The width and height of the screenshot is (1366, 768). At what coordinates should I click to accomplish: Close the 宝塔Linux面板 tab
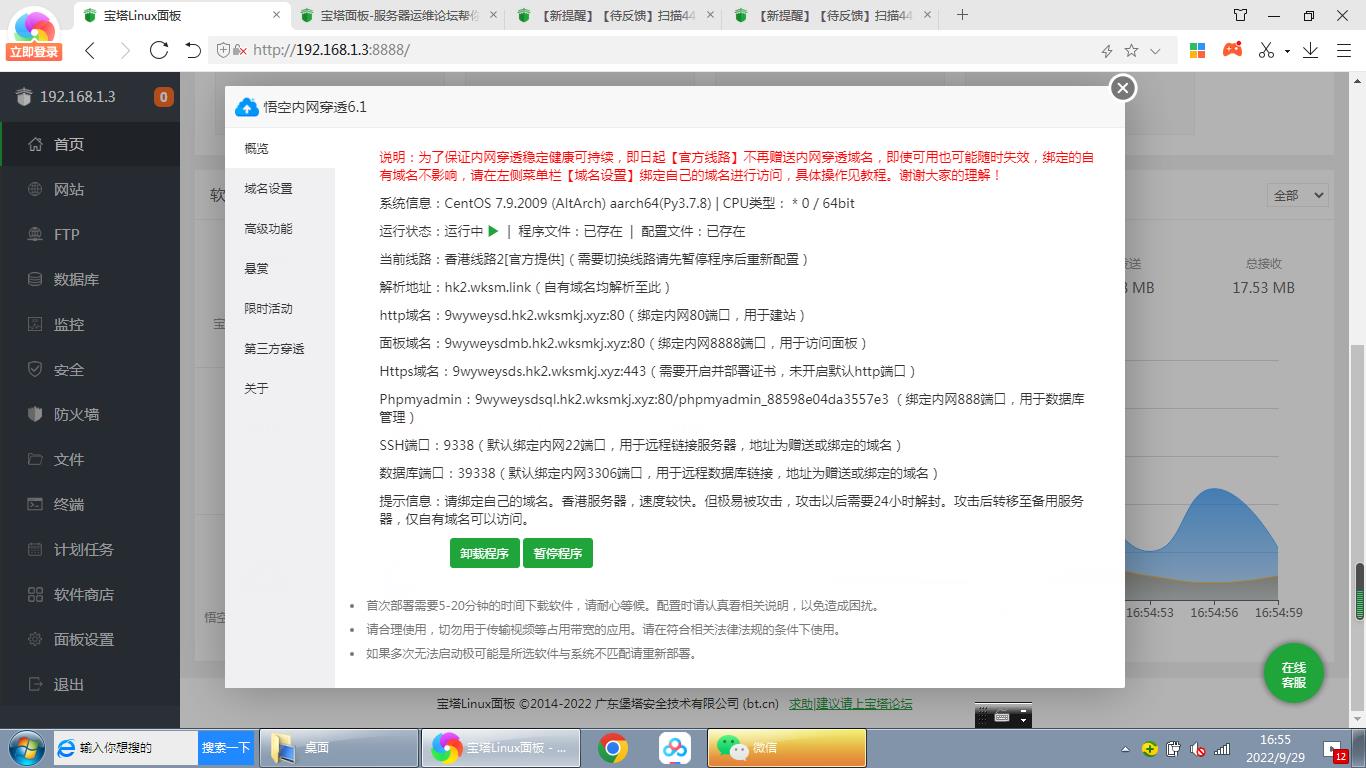click(x=278, y=16)
